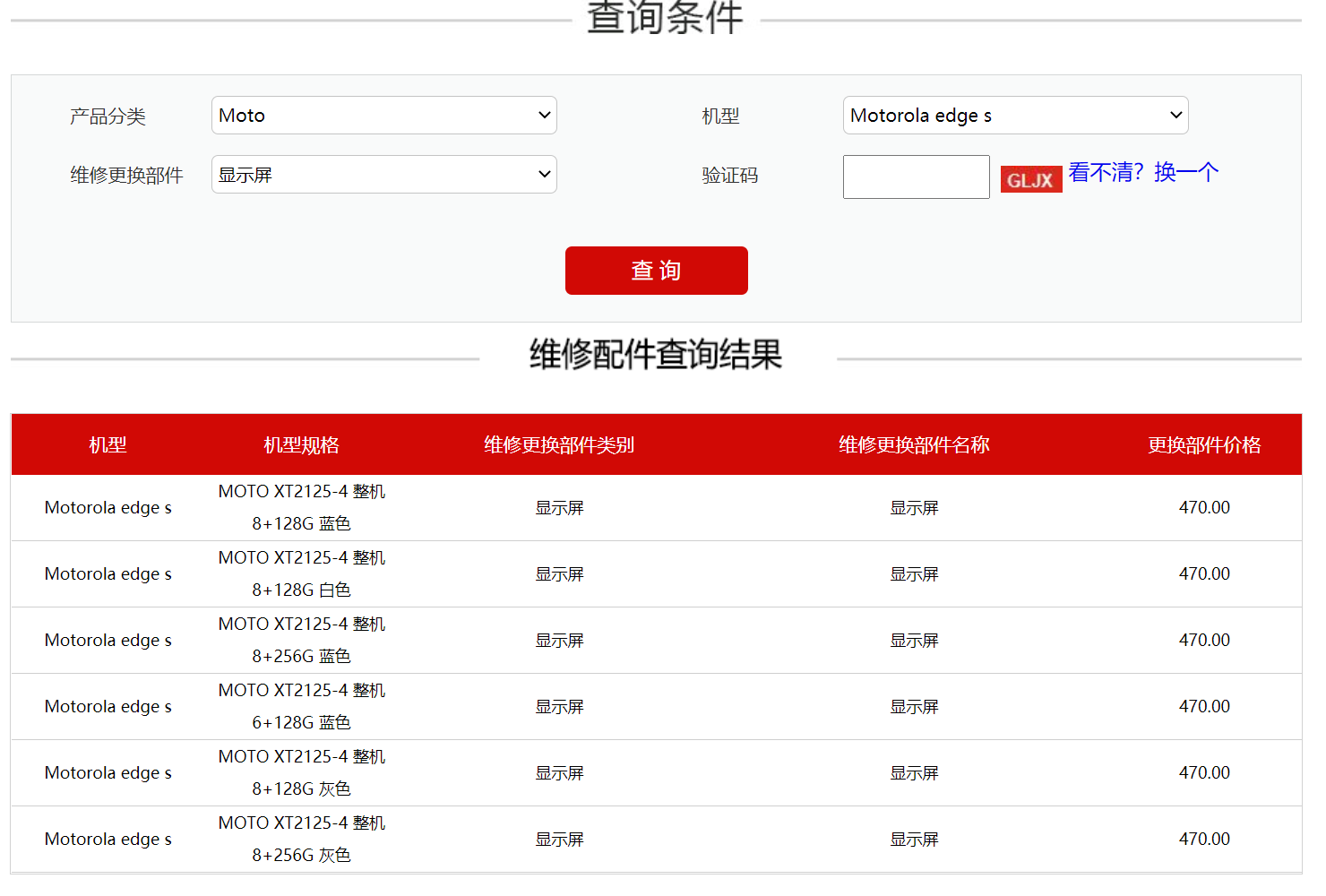The image size is (1326, 896).
Task: Click the 产品分类 label
Action: [x=108, y=116]
